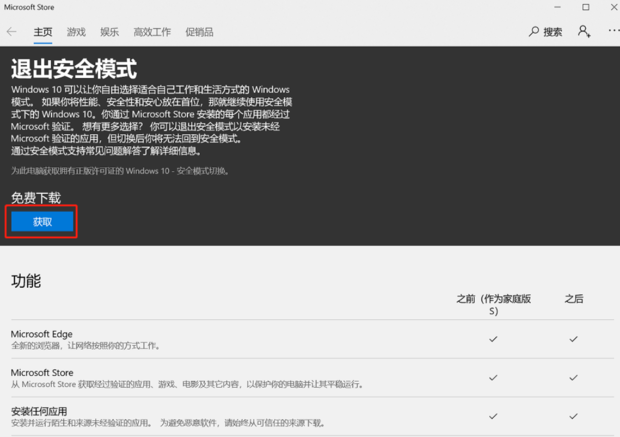The image size is (620, 437).
Task: Click the 免费下载 label
Action: coord(36,198)
